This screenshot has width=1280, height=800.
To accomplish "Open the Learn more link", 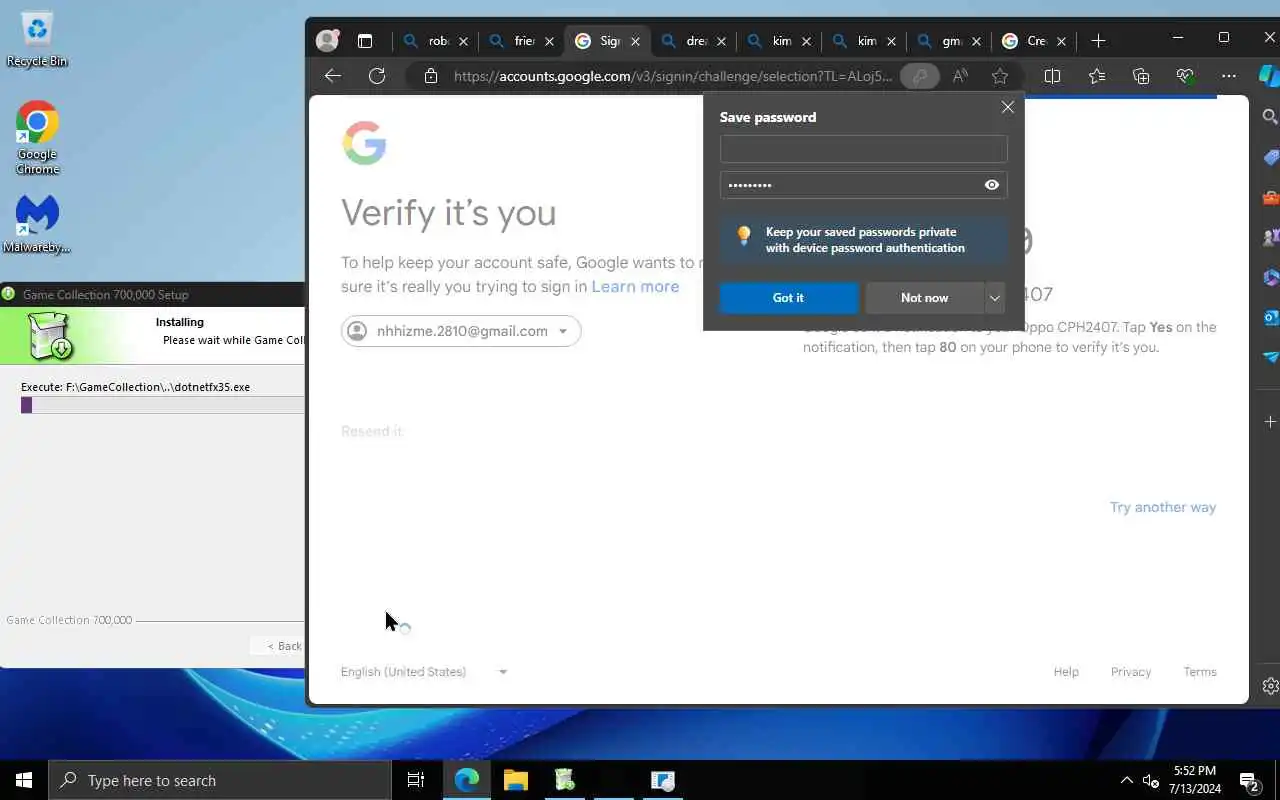I will pos(635,287).
